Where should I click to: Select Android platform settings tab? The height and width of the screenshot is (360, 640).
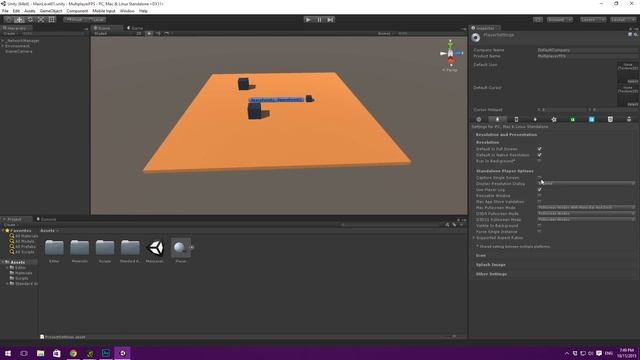(x=535, y=120)
